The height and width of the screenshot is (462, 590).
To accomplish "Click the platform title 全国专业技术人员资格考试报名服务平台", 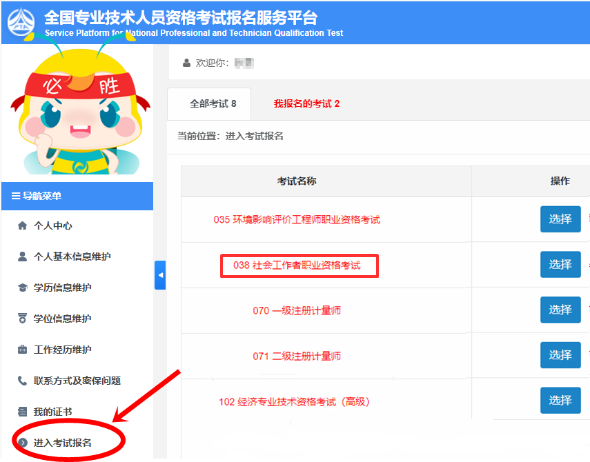I will click(x=181, y=17).
